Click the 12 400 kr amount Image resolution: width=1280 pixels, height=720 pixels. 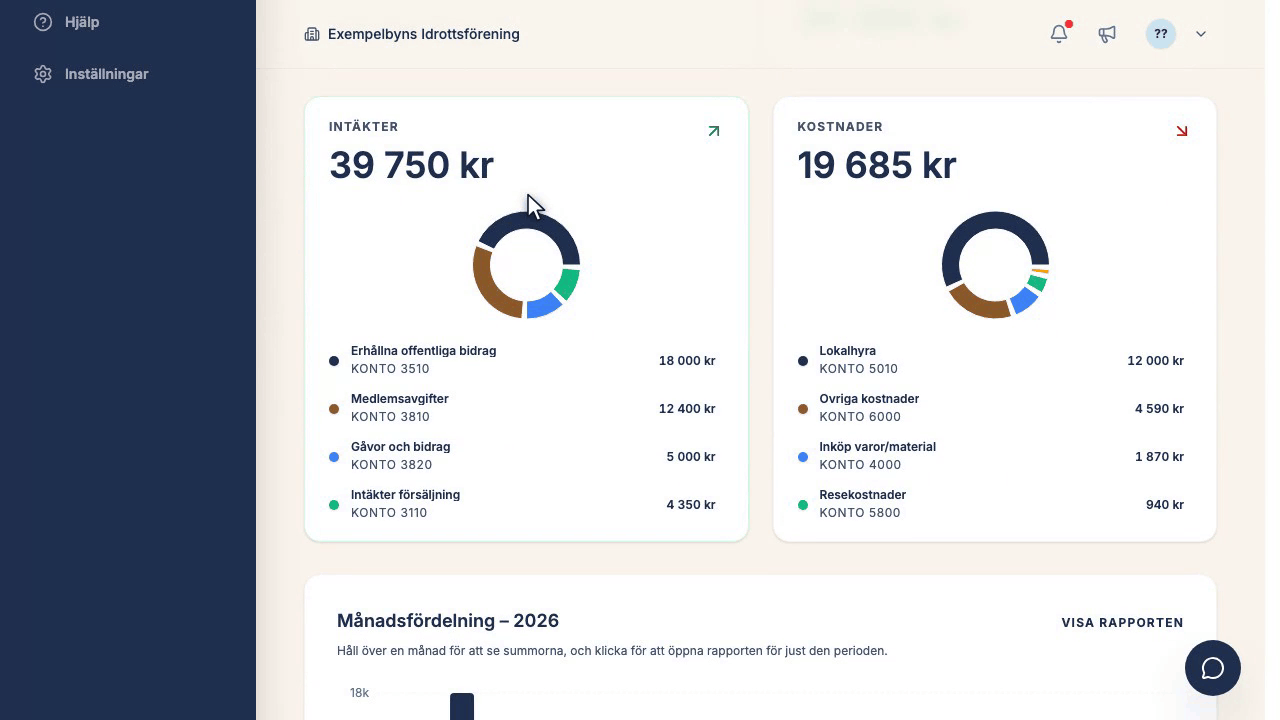click(x=687, y=409)
